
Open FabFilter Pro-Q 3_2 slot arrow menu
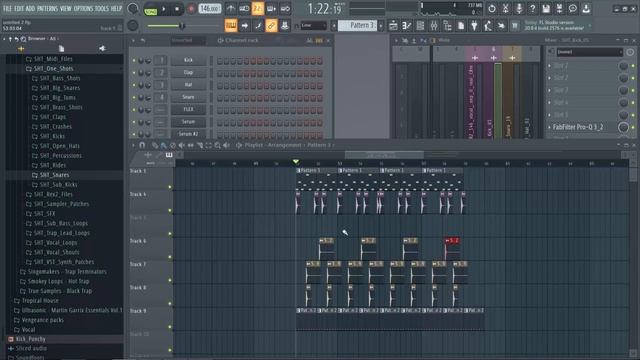coord(549,127)
